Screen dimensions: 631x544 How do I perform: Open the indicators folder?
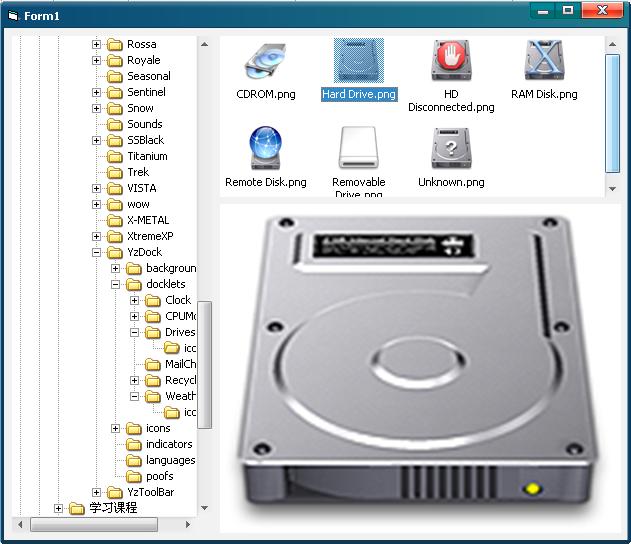pyautogui.click(x=168, y=444)
